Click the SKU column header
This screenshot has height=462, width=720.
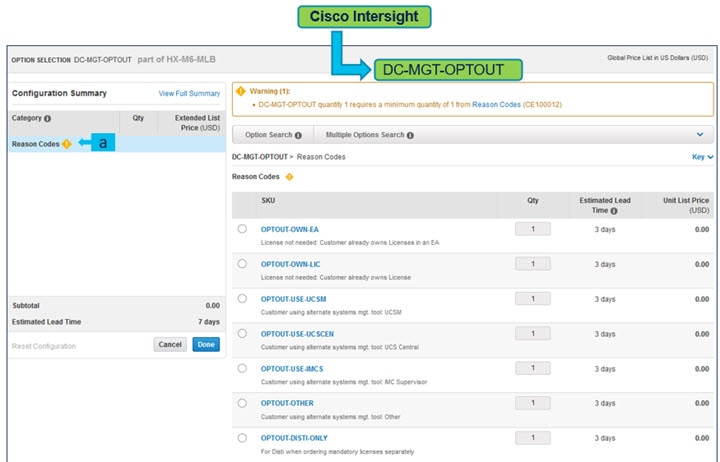(268, 201)
